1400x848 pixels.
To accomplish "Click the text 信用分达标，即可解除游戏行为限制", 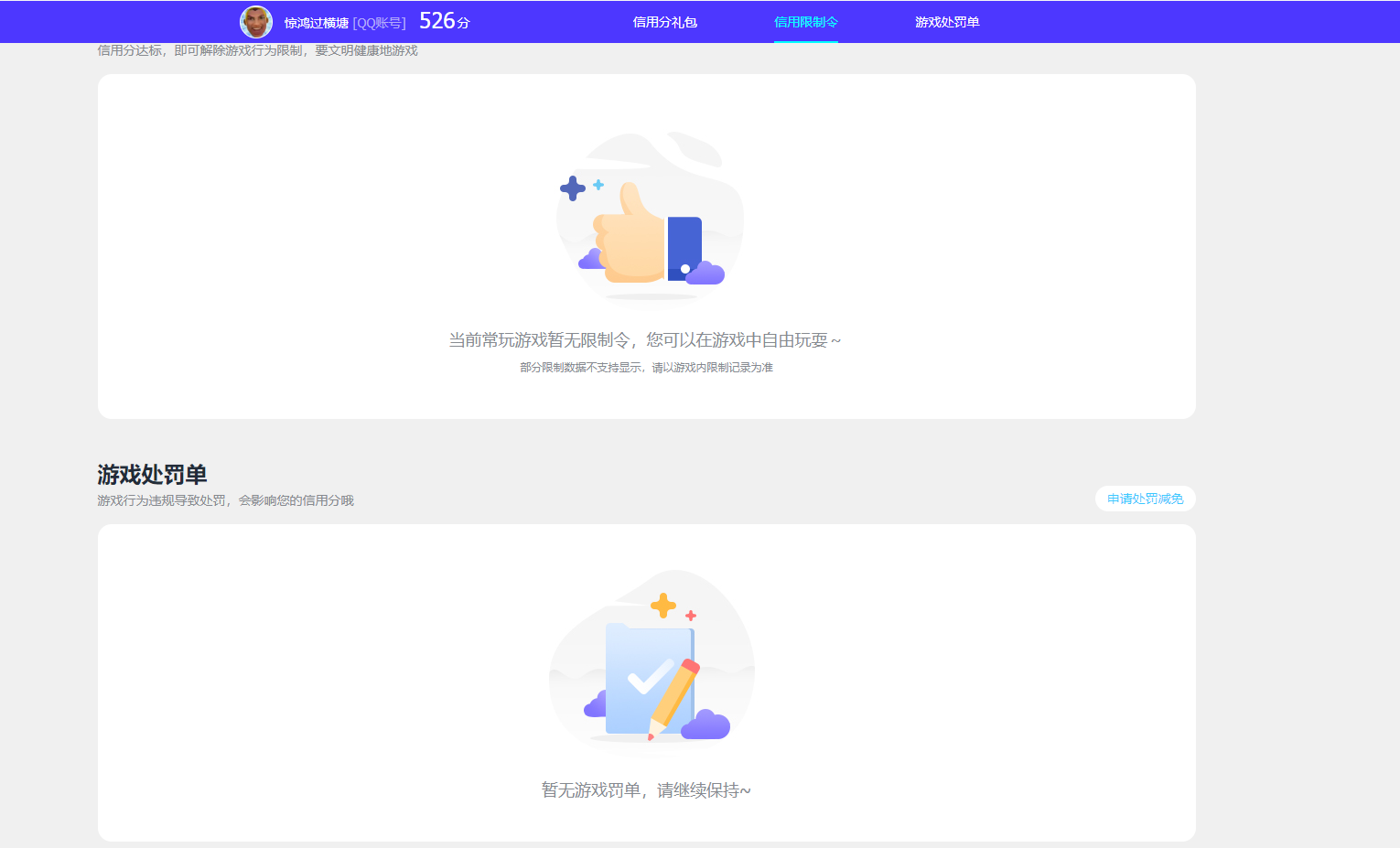I will (x=199, y=50).
